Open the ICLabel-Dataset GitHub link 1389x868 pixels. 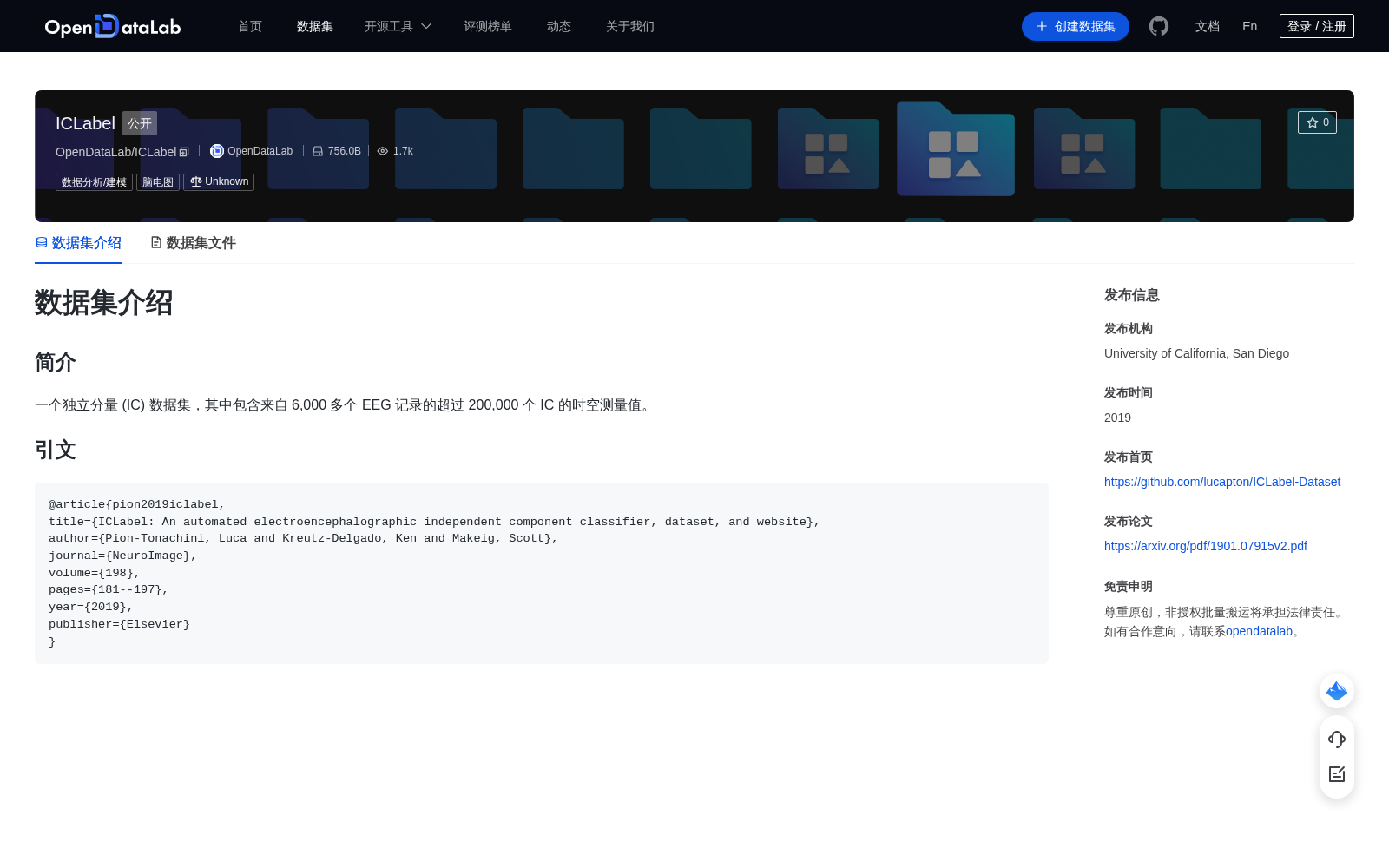(x=1222, y=482)
